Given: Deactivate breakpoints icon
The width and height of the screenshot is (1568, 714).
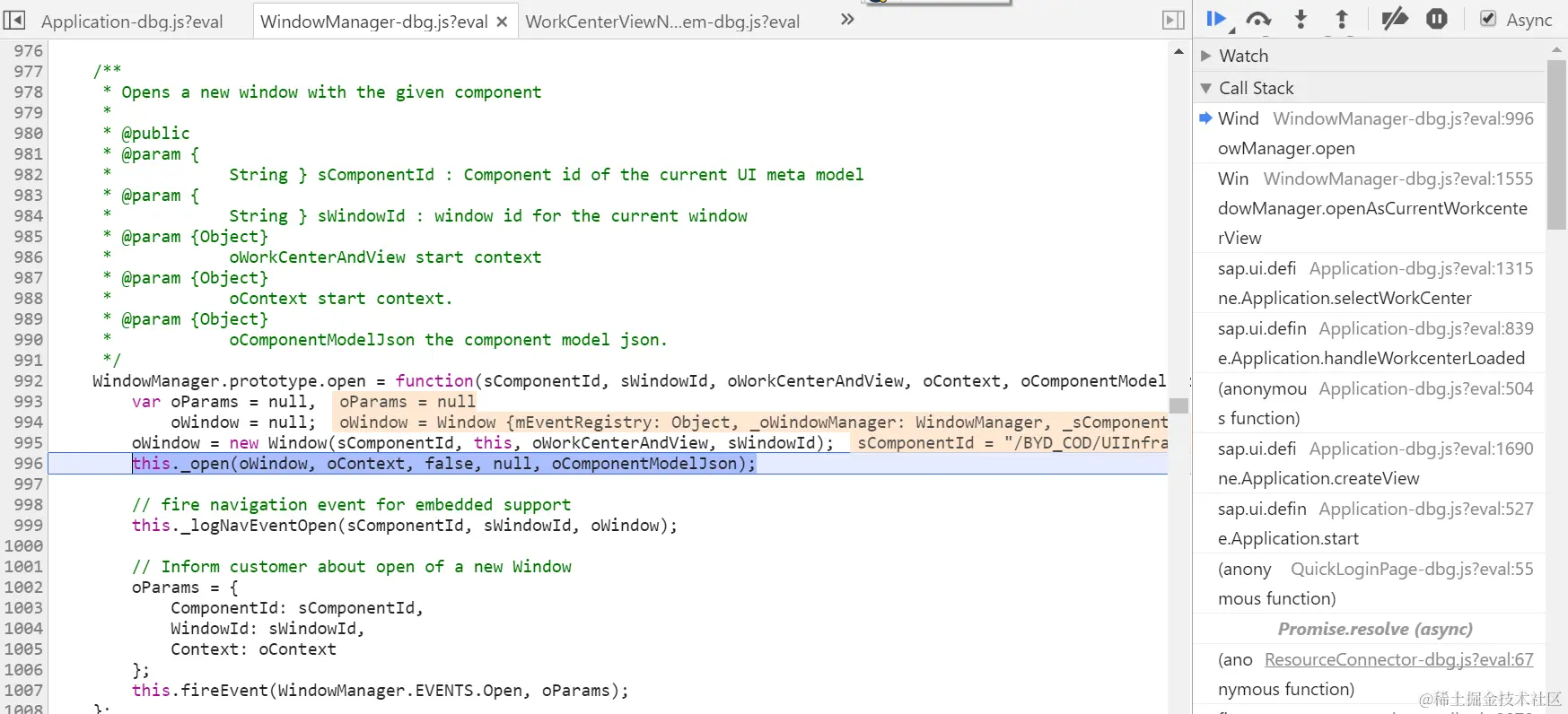Looking at the screenshot, I should tap(1394, 19).
